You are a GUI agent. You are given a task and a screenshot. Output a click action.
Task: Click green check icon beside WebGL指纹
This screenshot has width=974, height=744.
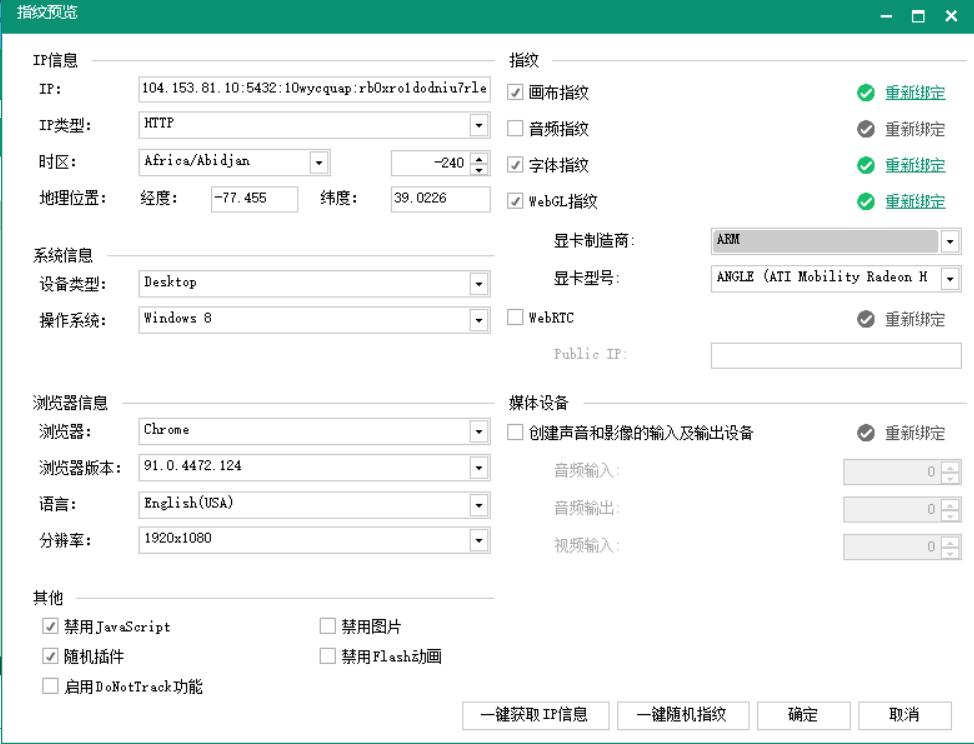866,201
